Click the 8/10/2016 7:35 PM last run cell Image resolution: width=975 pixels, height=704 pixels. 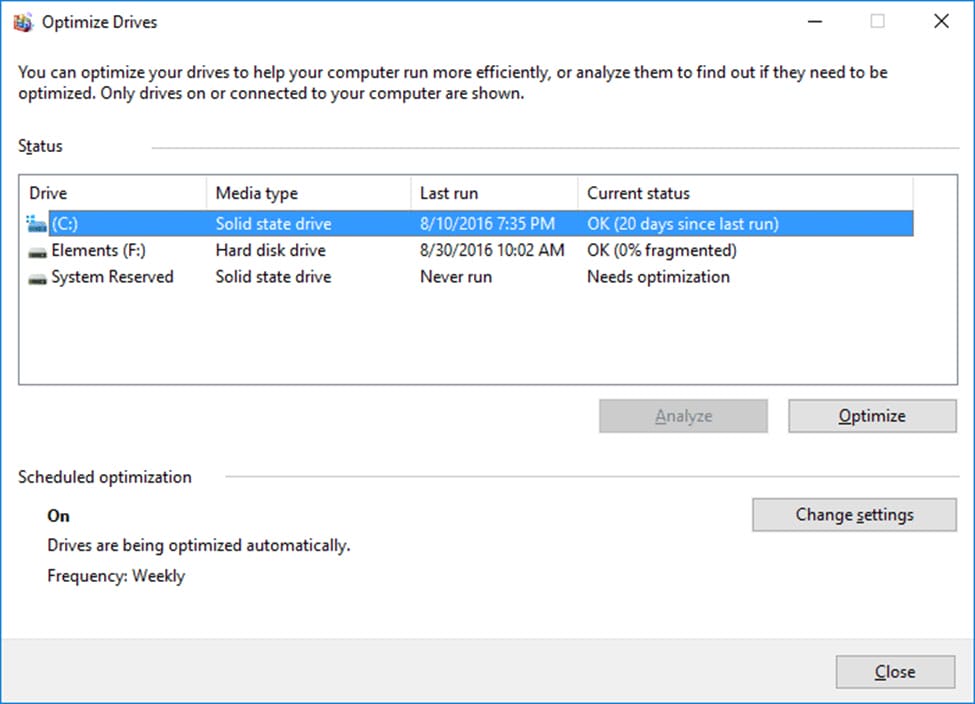[487, 224]
